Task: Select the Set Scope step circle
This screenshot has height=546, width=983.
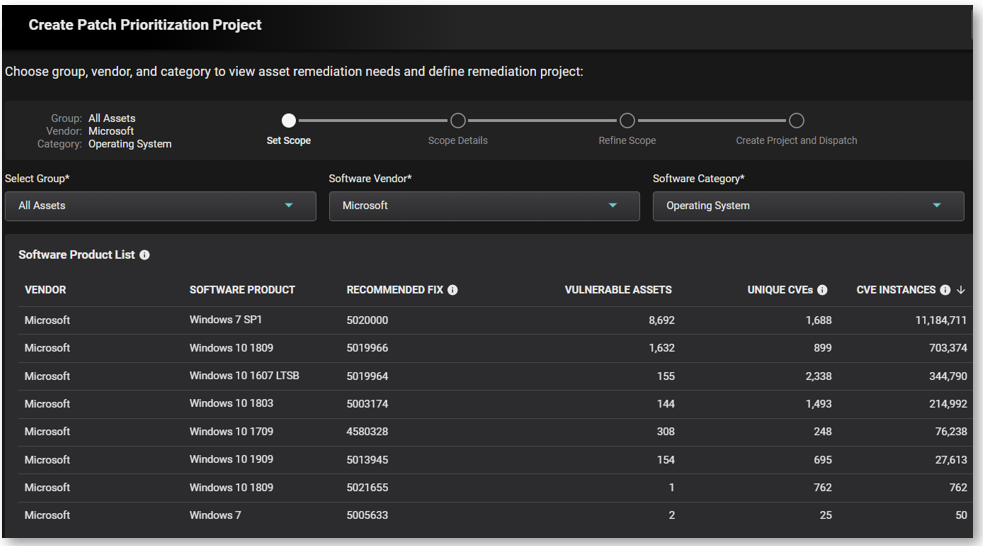Action: (x=288, y=120)
